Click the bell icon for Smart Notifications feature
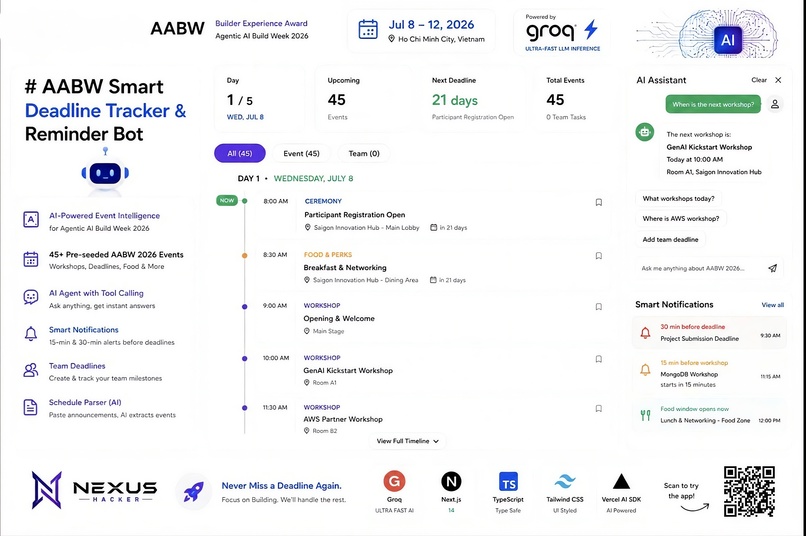Viewport: 806px width, 536px height. pos(31,334)
